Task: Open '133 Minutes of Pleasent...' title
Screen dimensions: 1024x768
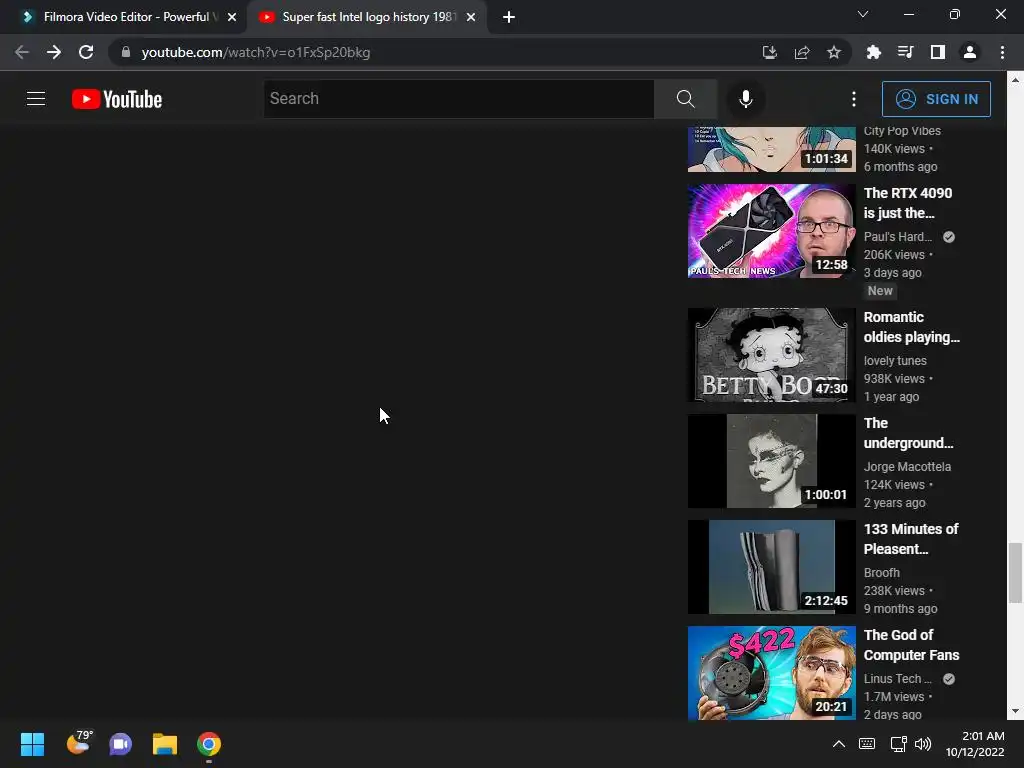Action: 910,539
